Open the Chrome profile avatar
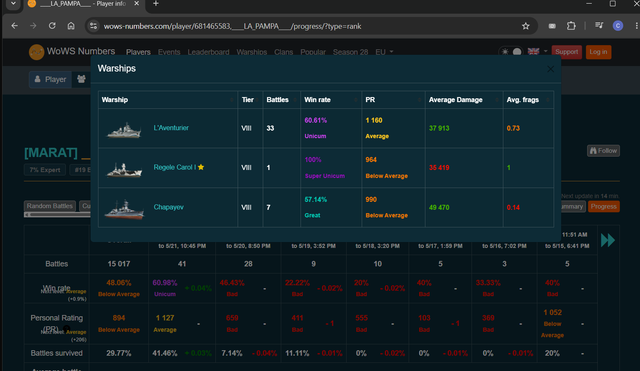Viewport: 640px width, 371px height. (618, 26)
